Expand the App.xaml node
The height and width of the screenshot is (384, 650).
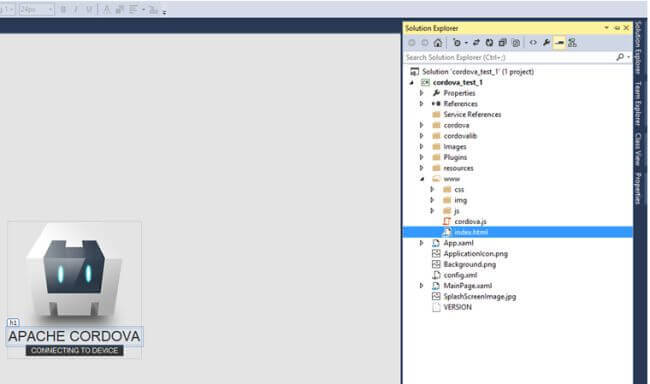pos(422,243)
